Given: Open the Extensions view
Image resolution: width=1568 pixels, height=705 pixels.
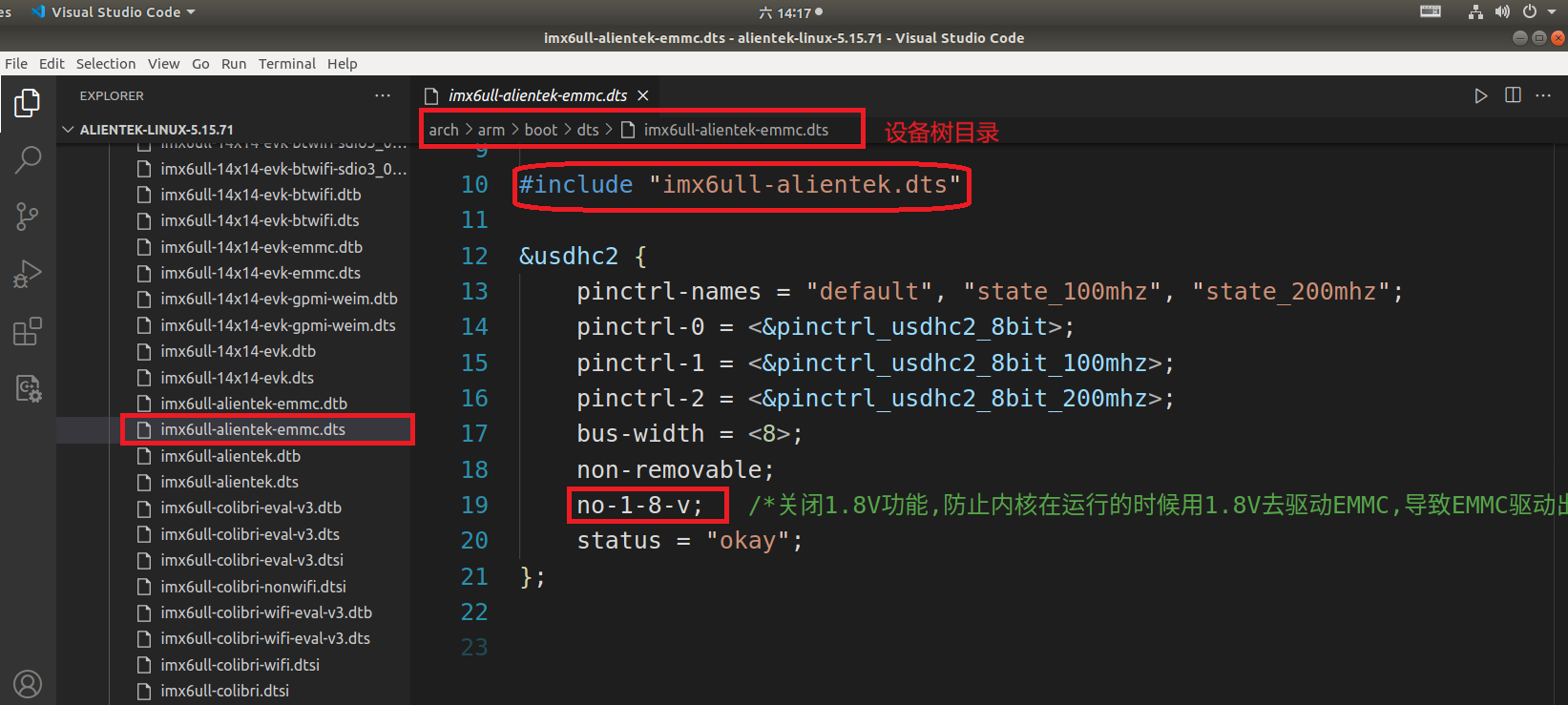Looking at the screenshot, I should tap(28, 331).
